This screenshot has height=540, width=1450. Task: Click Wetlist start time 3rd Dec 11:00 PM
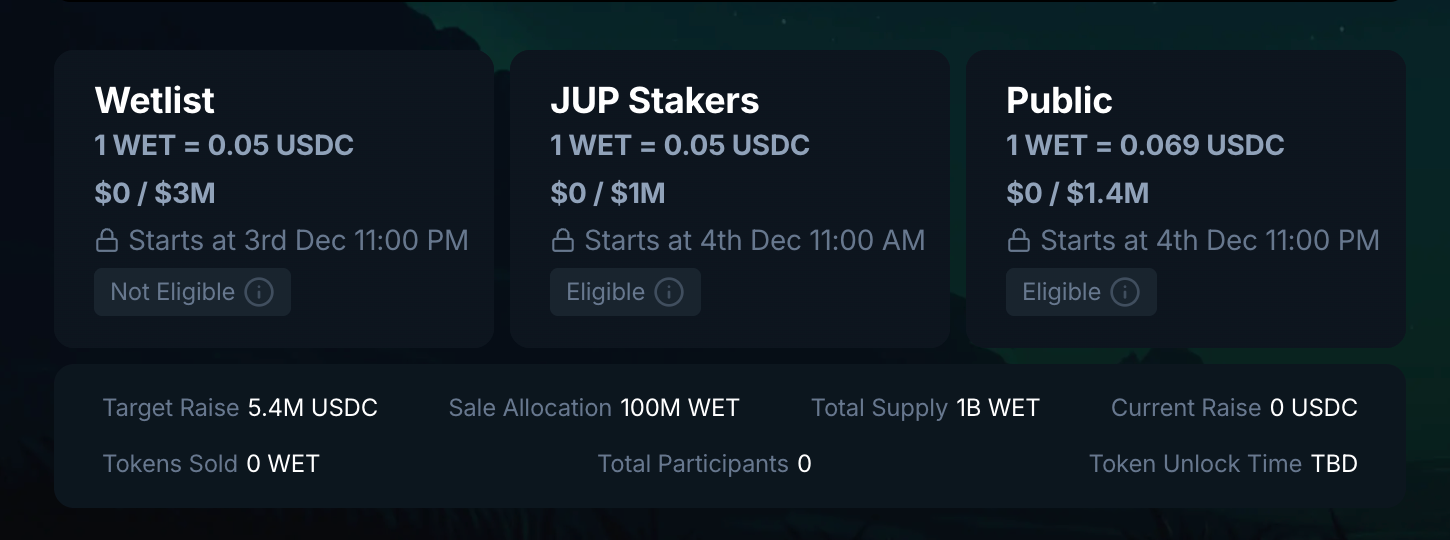coord(298,241)
